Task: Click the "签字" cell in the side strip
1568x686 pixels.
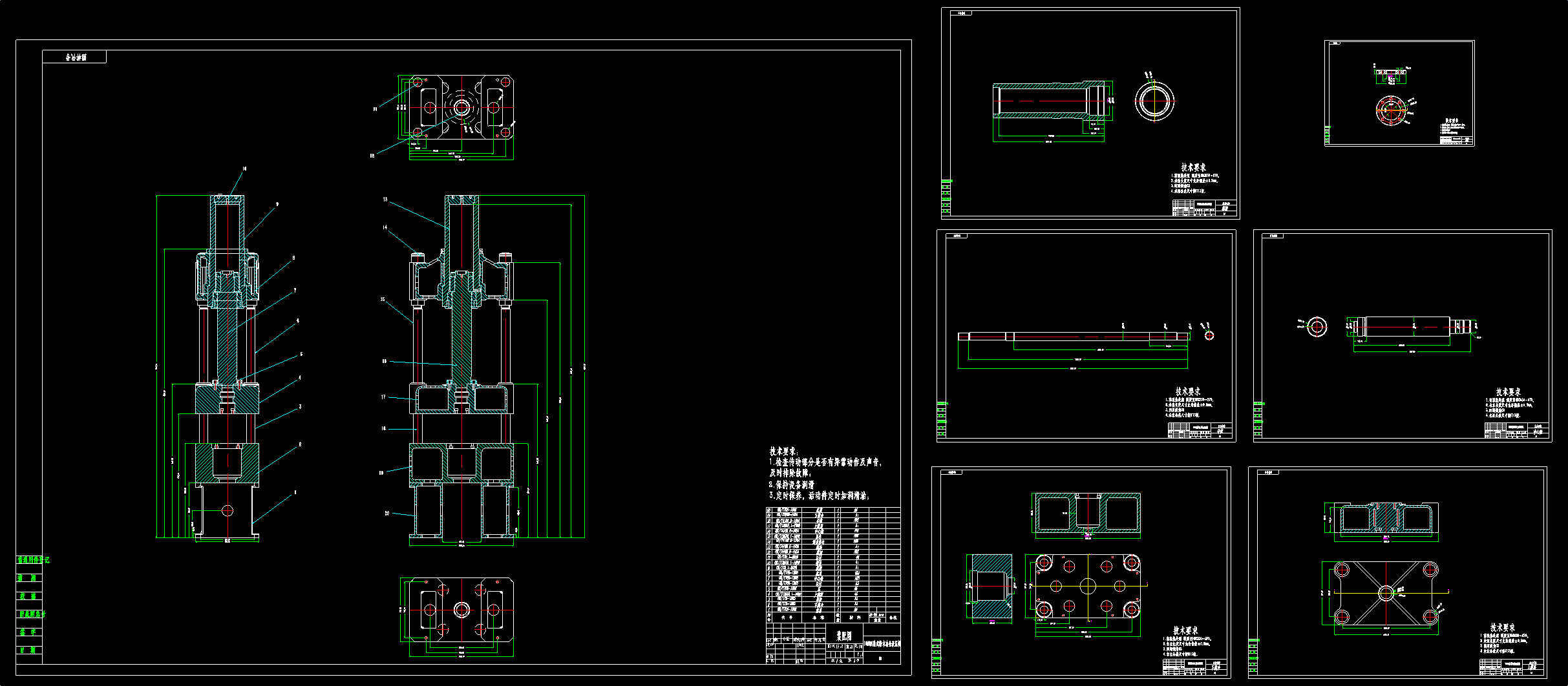Action: click(x=28, y=632)
